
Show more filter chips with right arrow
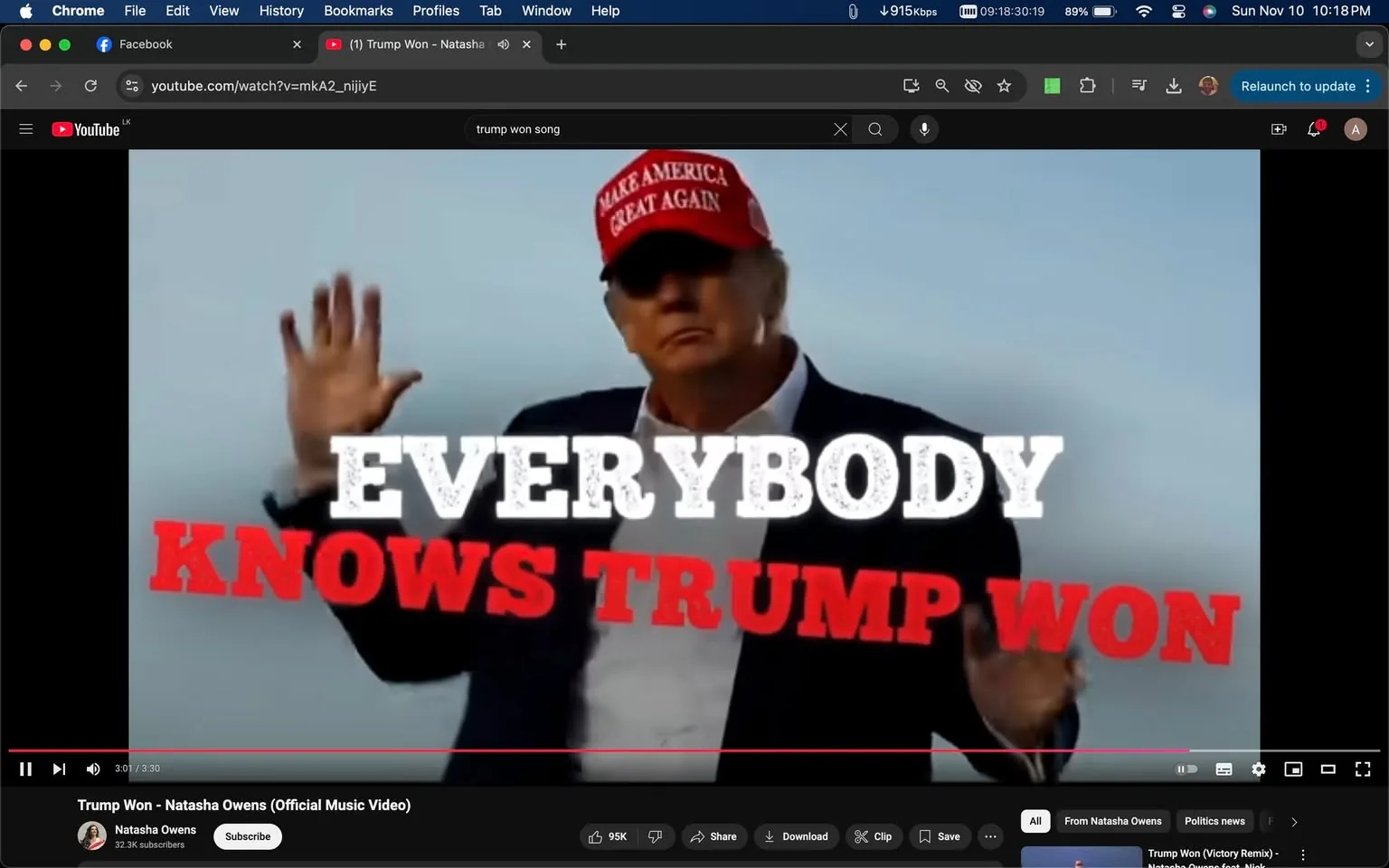[x=1293, y=821]
